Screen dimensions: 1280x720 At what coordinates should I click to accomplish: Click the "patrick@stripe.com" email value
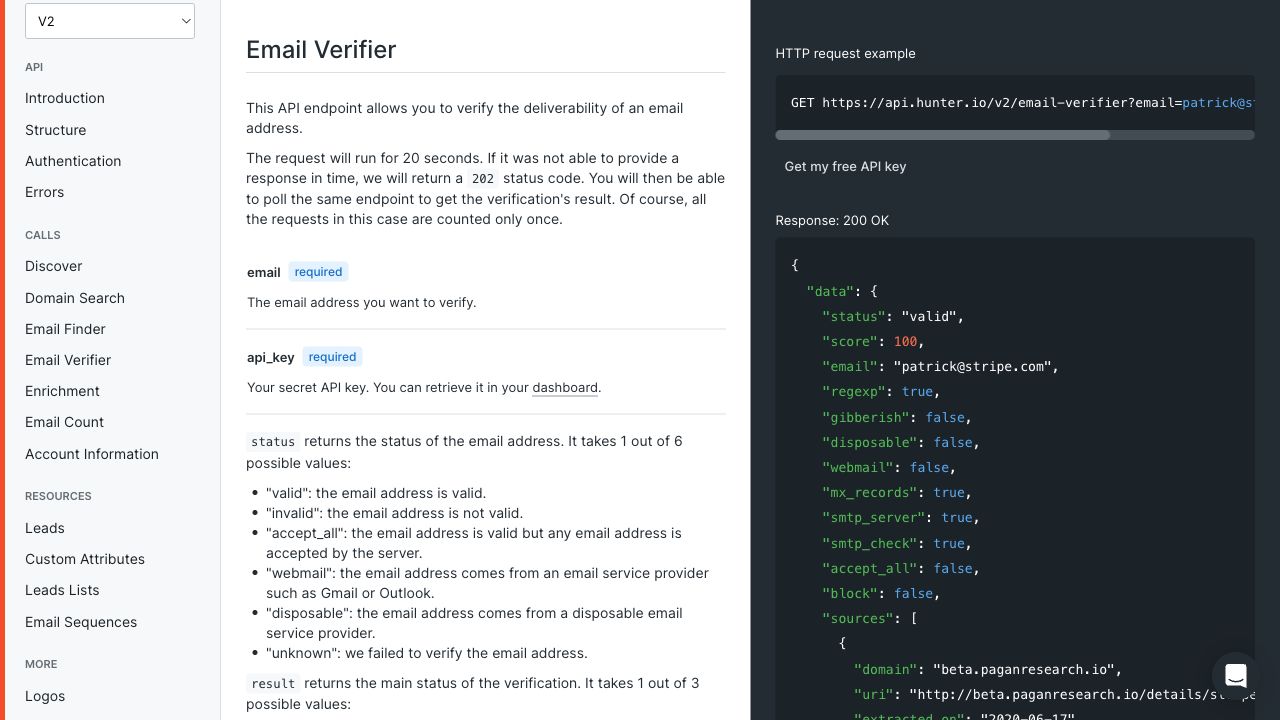pos(972,366)
